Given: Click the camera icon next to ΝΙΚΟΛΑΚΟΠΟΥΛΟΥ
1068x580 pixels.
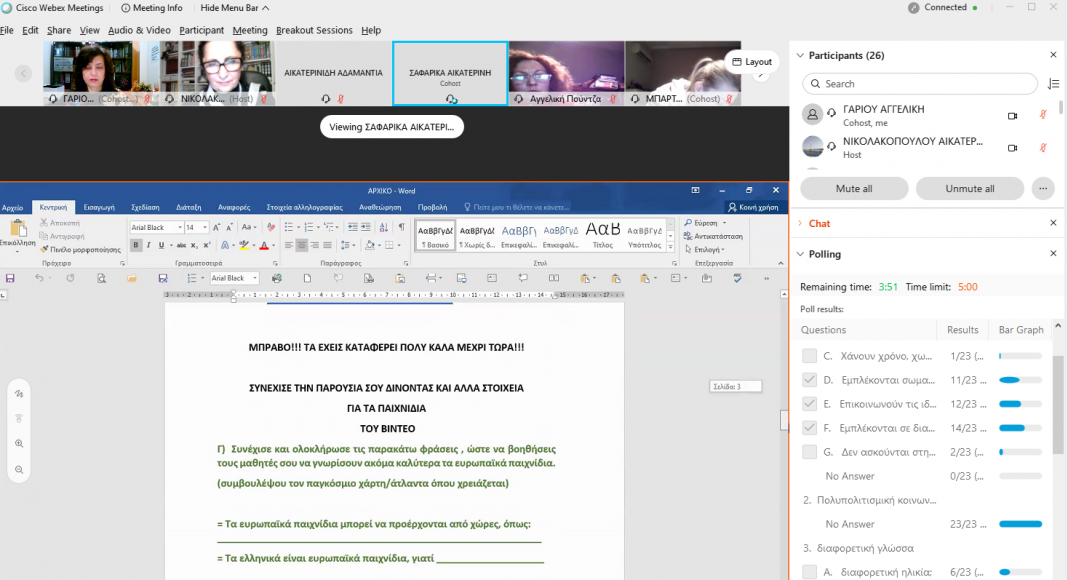Looking at the screenshot, I should pyautogui.click(x=1012, y=148).
